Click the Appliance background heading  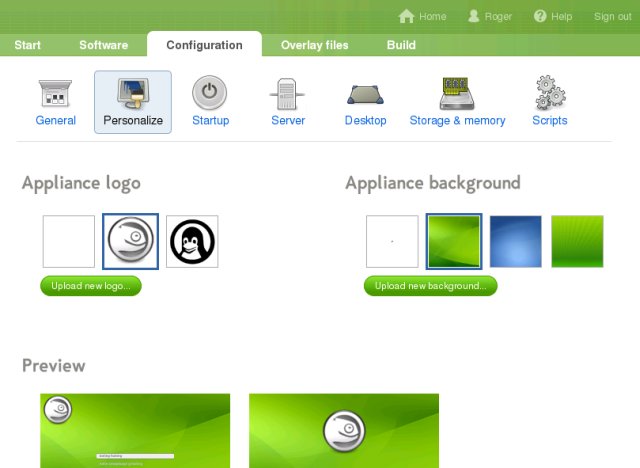tap(433, 183)
